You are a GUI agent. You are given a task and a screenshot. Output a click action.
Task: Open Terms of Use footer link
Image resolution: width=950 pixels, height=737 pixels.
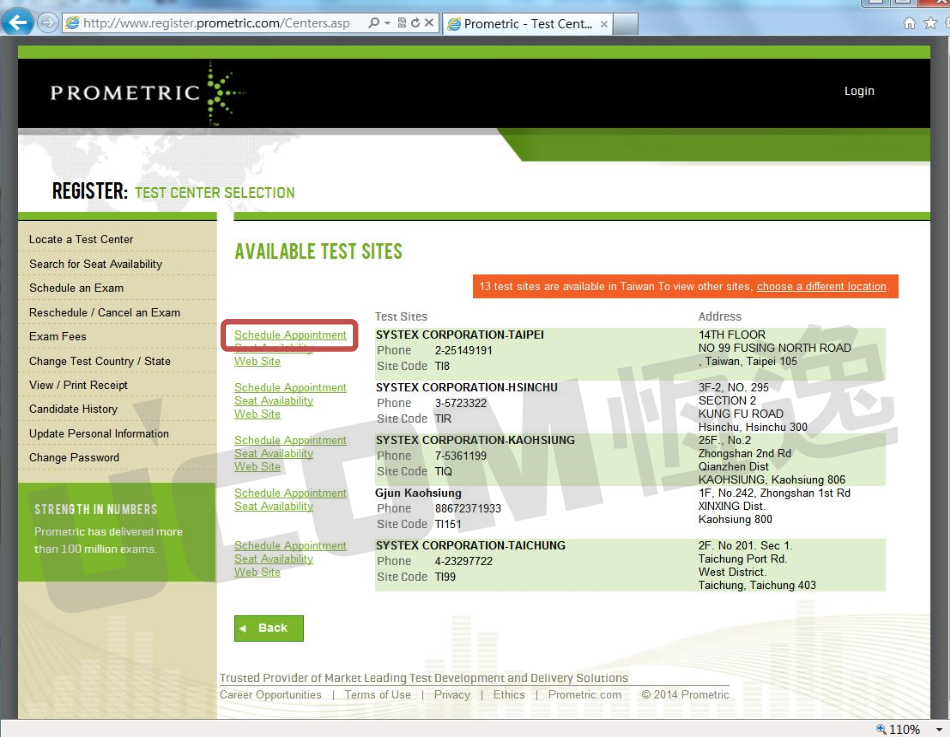(x=377, y=695)
